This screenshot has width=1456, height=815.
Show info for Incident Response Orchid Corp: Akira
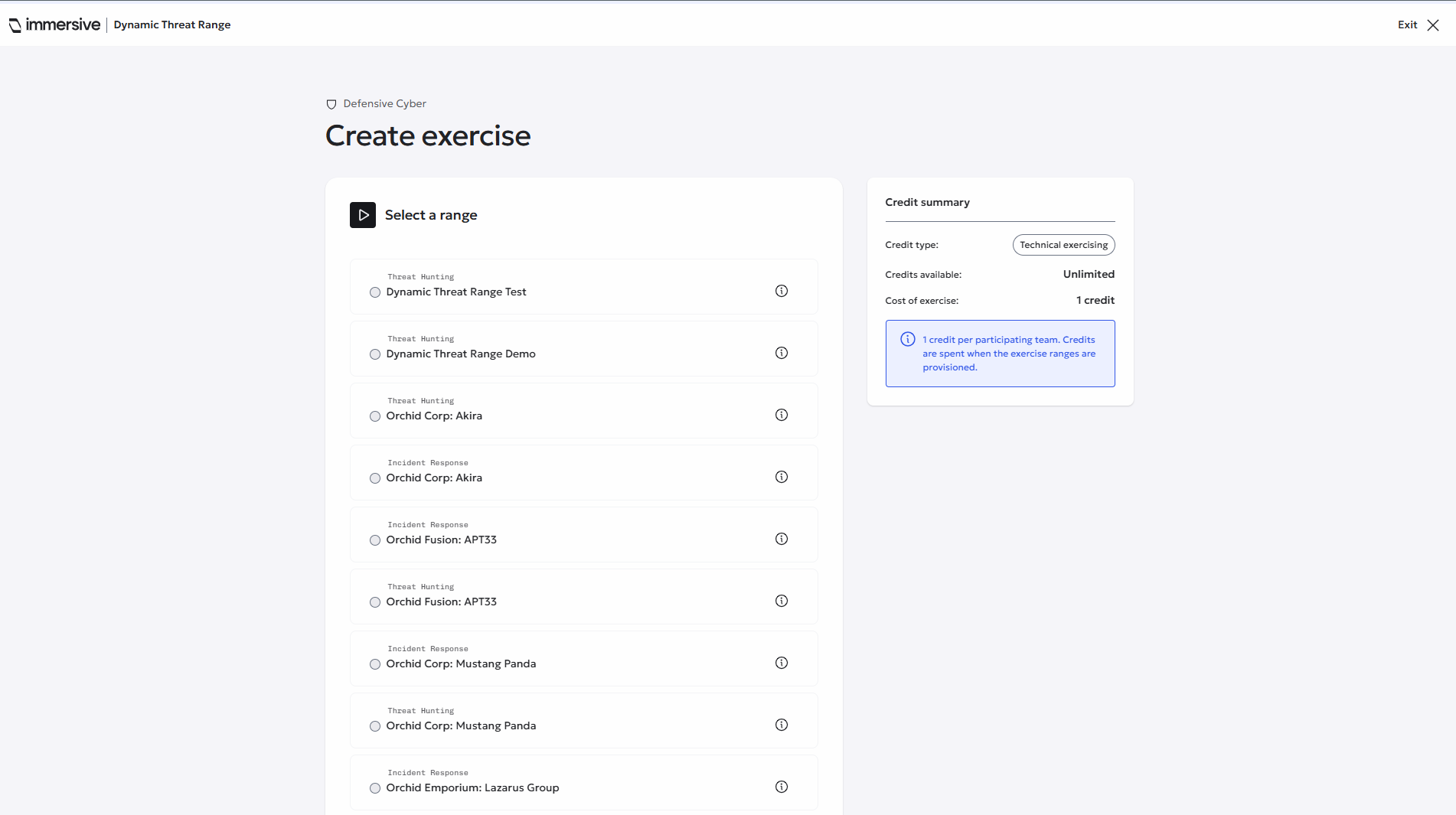click(782, 477)
